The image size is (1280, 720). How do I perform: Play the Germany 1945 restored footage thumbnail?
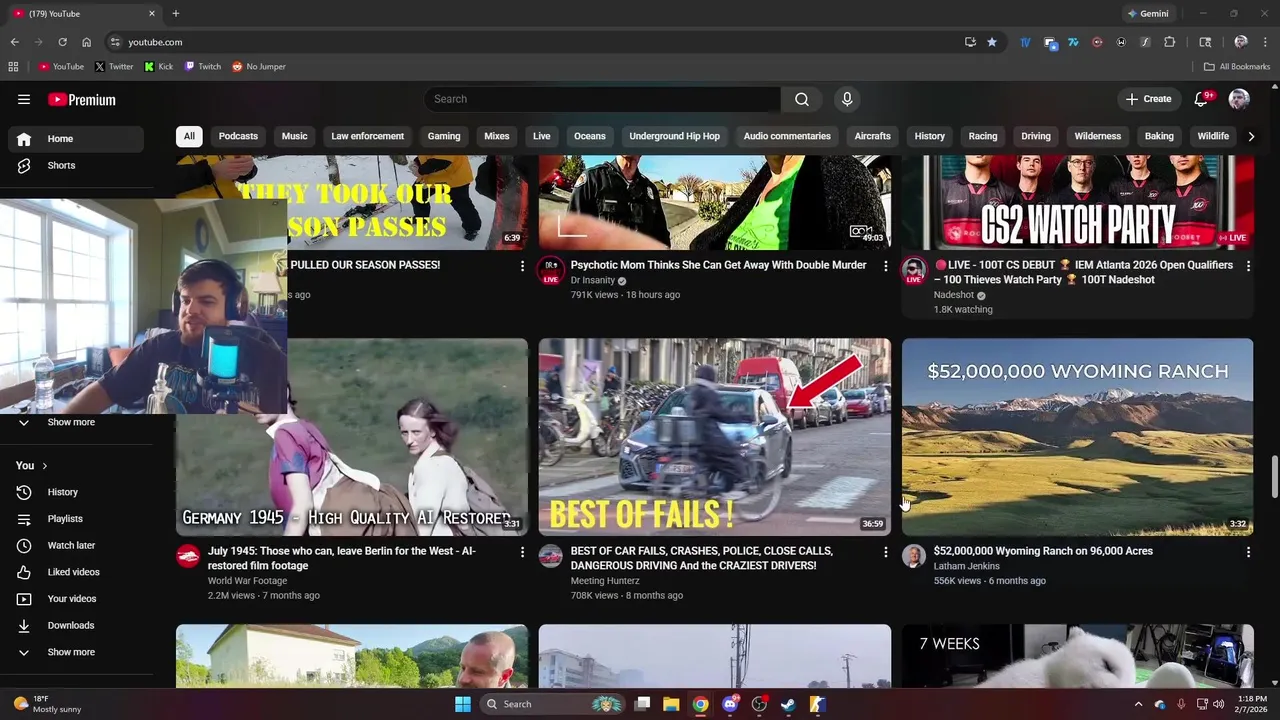click(352, 437)
